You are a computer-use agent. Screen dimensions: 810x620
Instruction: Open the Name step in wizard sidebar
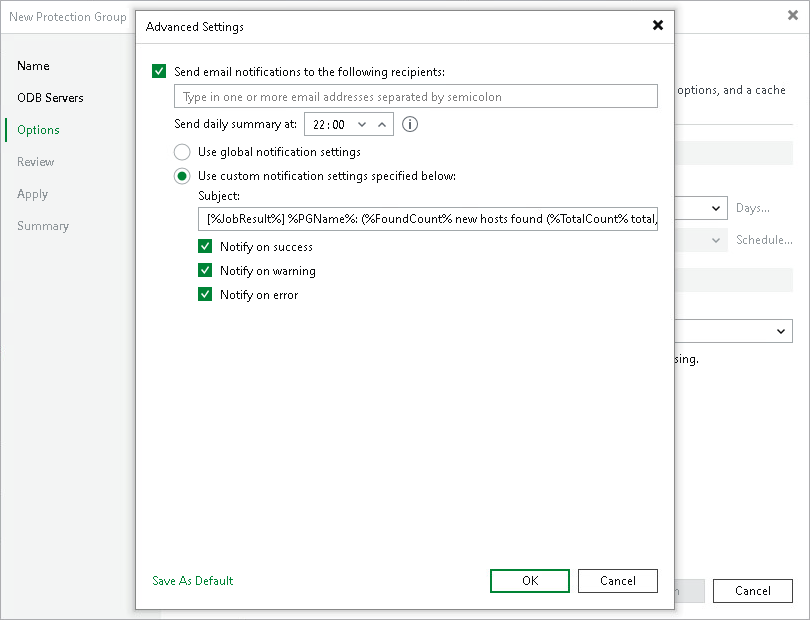(x=34, y=66)
